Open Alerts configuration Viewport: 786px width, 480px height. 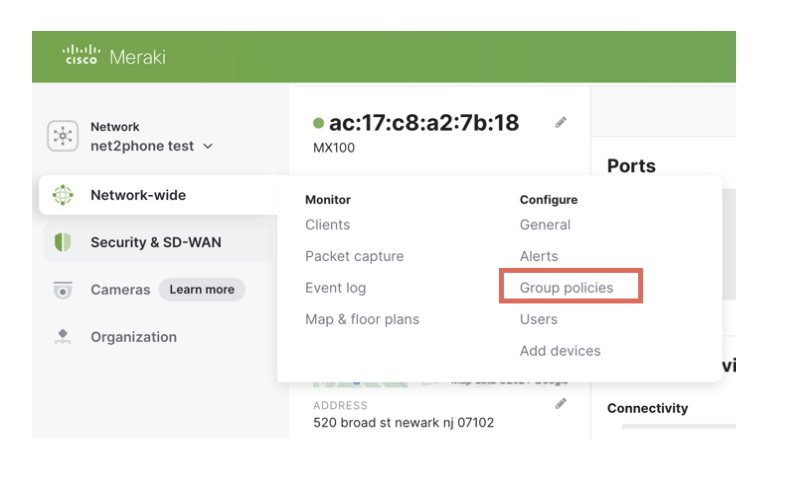click(538, 256)
